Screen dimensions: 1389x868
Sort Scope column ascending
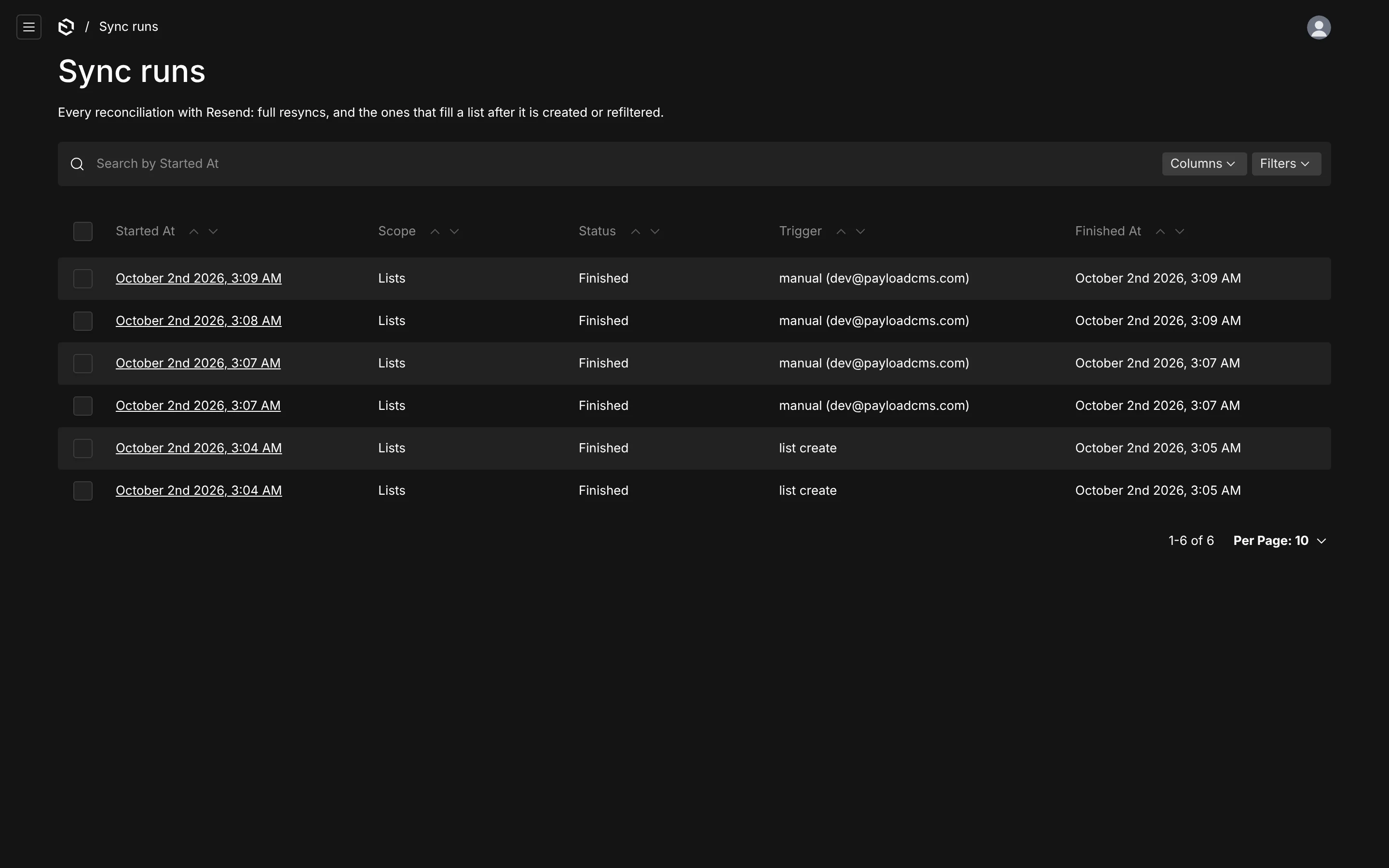tap(435, 231)
